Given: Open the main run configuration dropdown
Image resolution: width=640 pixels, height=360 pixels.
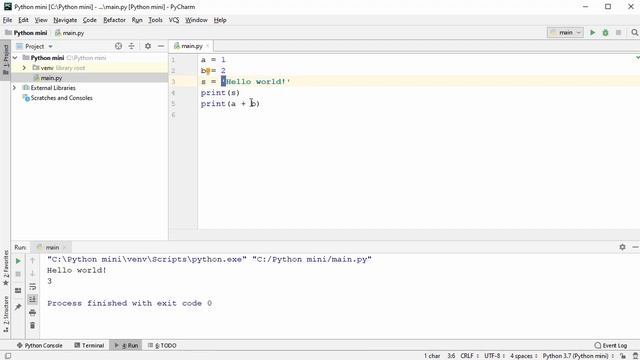Looking at the screenshot, I should (x=565, y=33).
